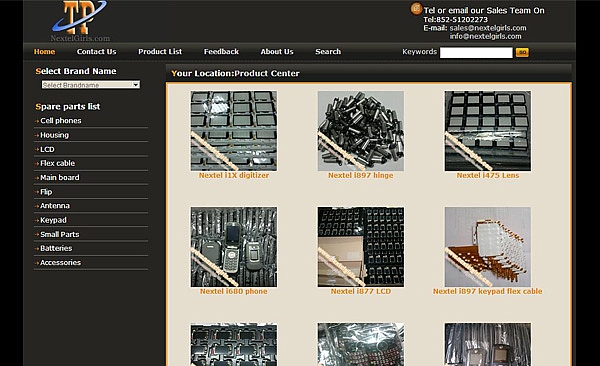Viewport: 600px width, 366px height.
Task: Click Nextel i897 hinge title link
Action: (360, 175)
